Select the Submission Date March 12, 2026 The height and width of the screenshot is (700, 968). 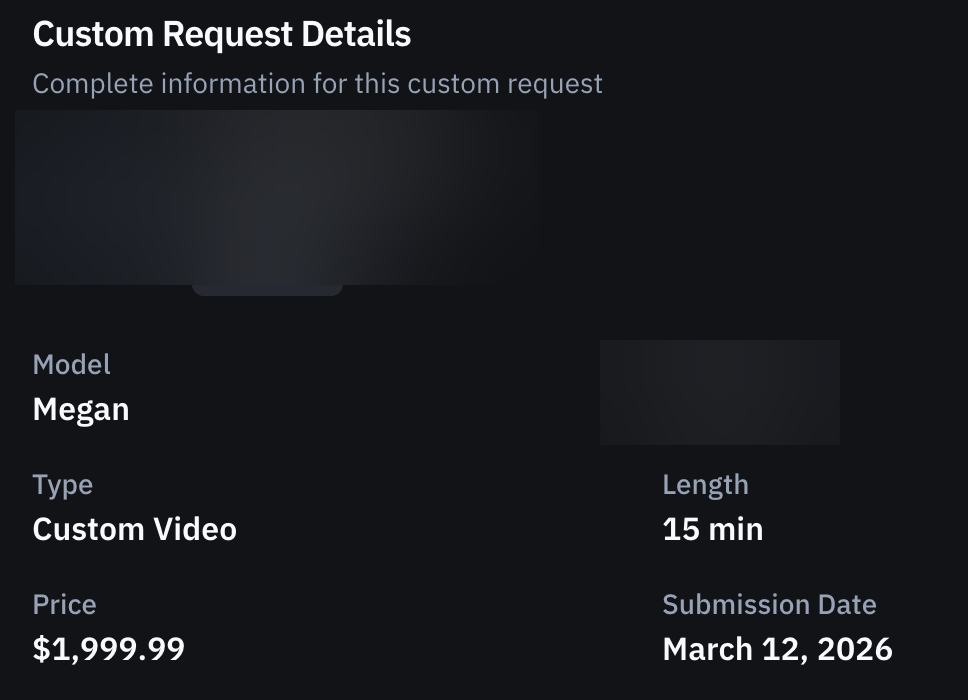point(777,648)
